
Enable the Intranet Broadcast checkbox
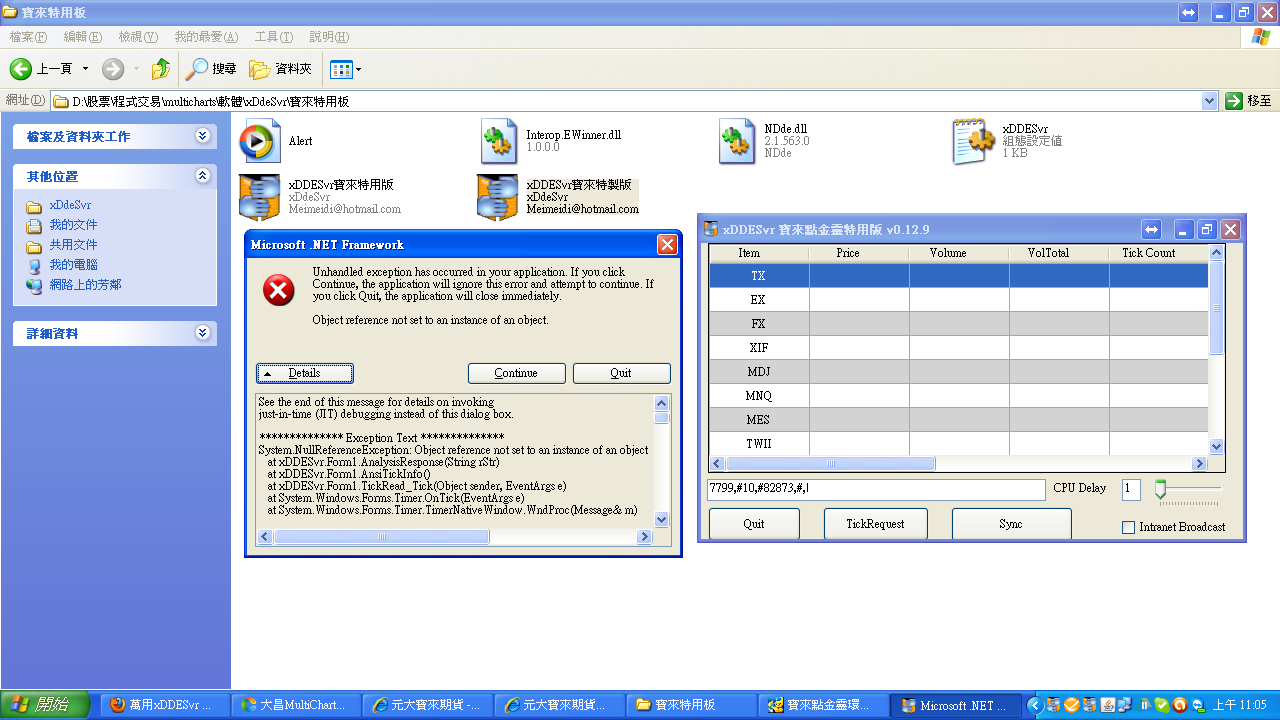click(1128, 527)
